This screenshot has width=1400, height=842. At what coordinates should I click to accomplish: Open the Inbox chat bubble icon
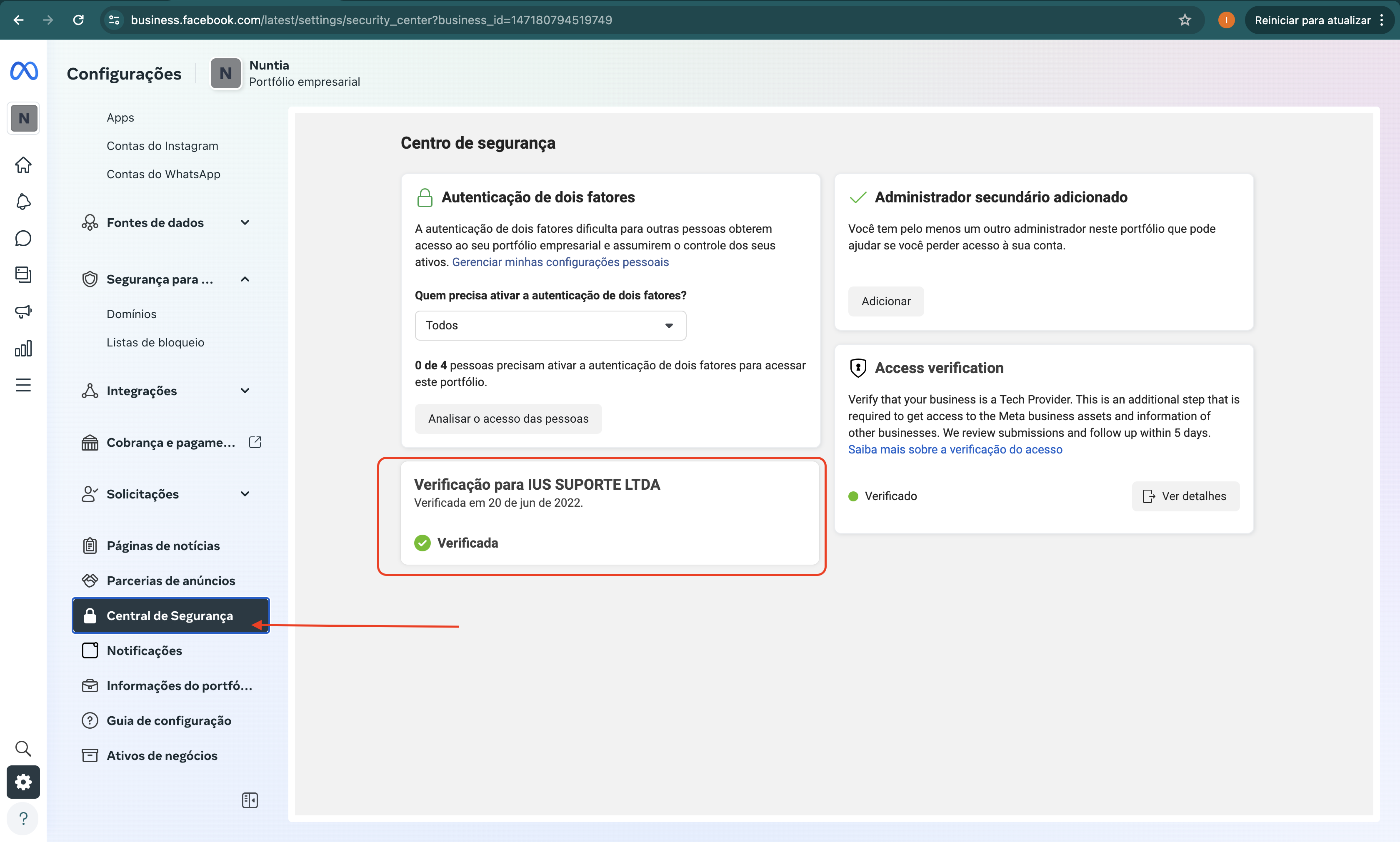[x=23, y=238]
